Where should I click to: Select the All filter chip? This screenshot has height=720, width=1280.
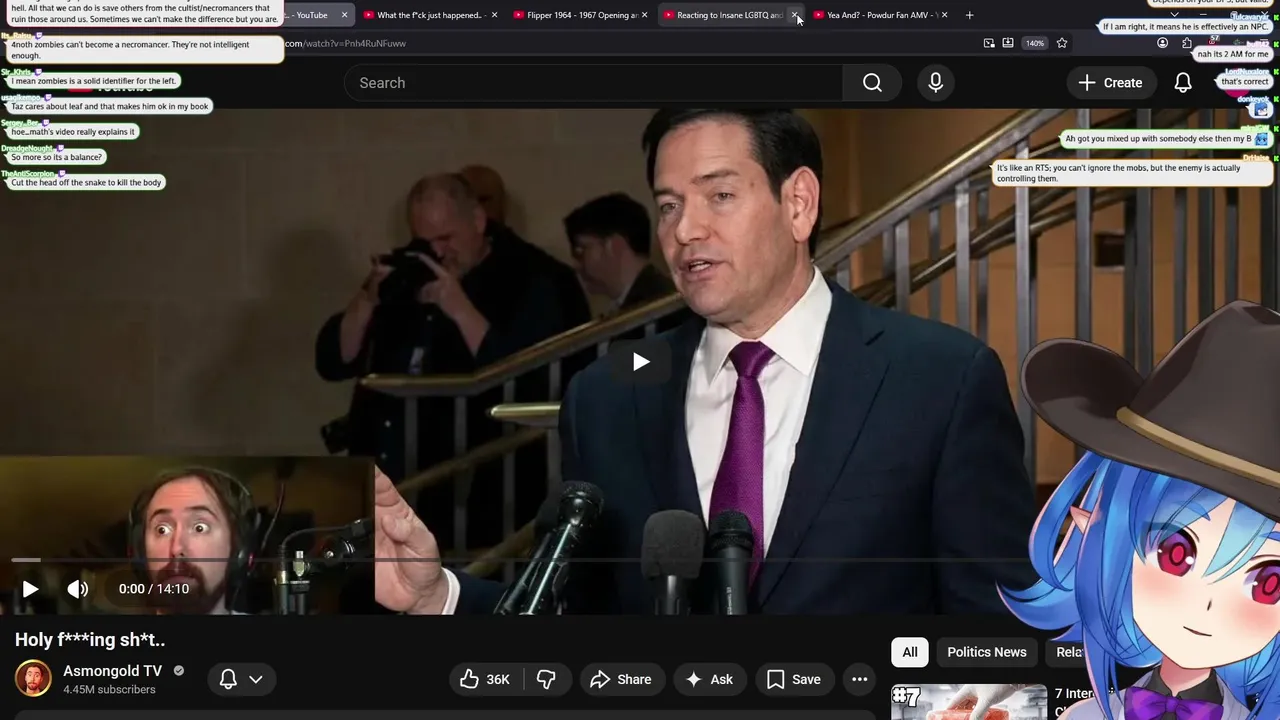point(910,652)
